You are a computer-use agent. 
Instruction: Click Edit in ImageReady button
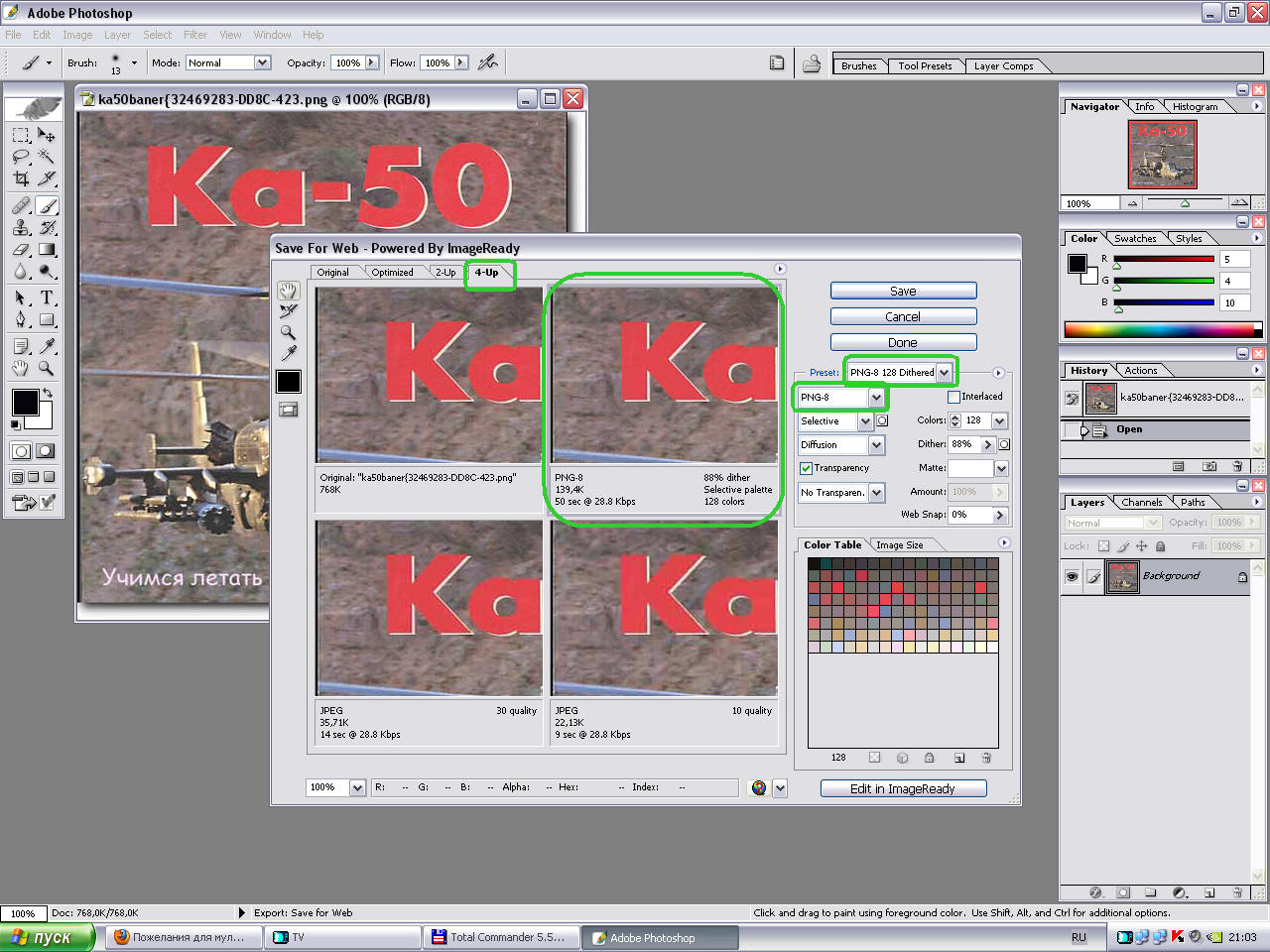coord(903,788)
